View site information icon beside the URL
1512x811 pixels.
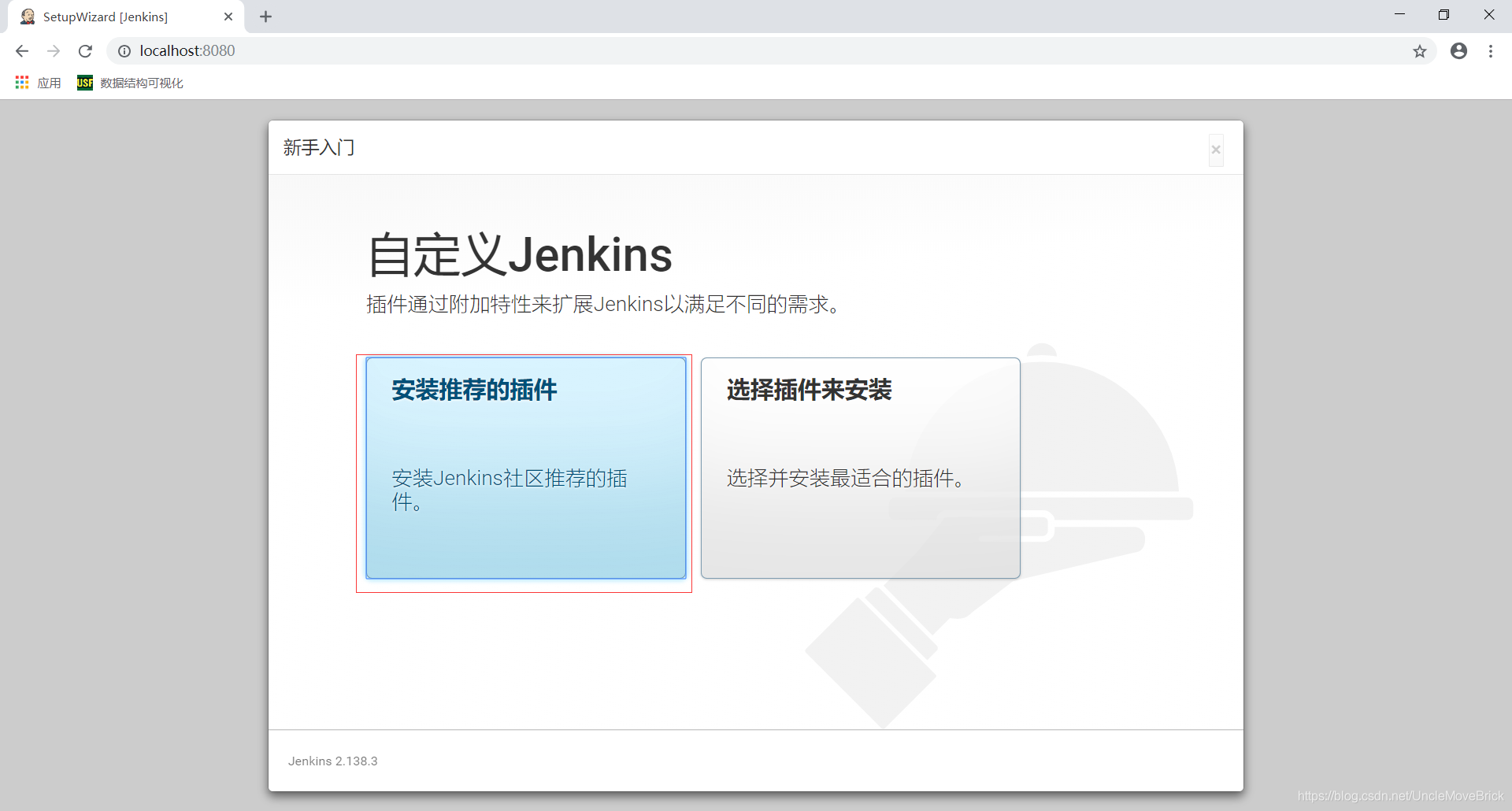[x=124, y=51]
